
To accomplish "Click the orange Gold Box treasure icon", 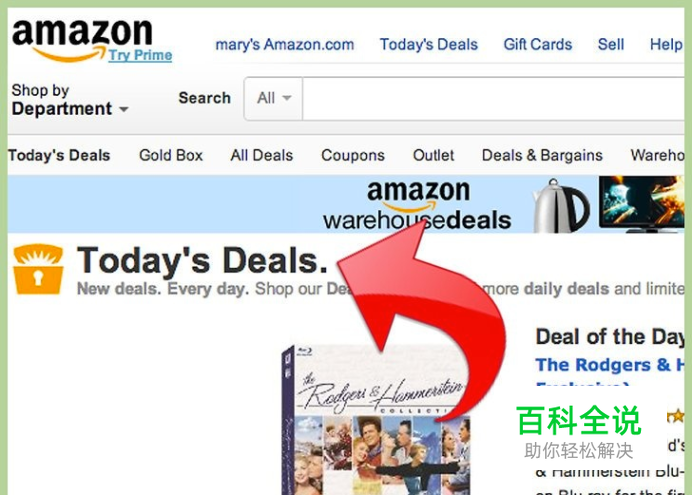I will 38,269.
